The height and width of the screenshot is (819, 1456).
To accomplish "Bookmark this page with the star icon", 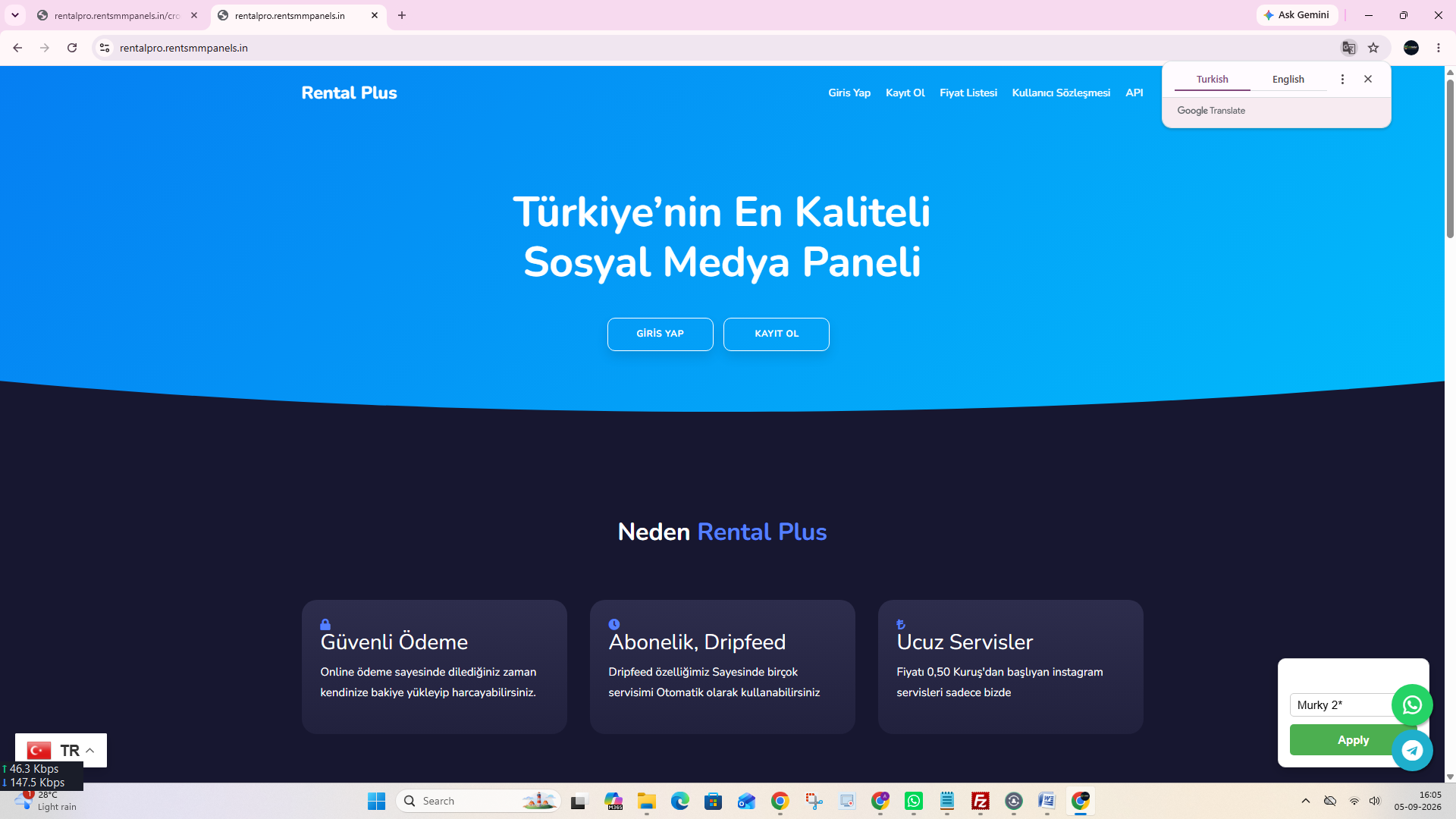I will point(1373,48).
